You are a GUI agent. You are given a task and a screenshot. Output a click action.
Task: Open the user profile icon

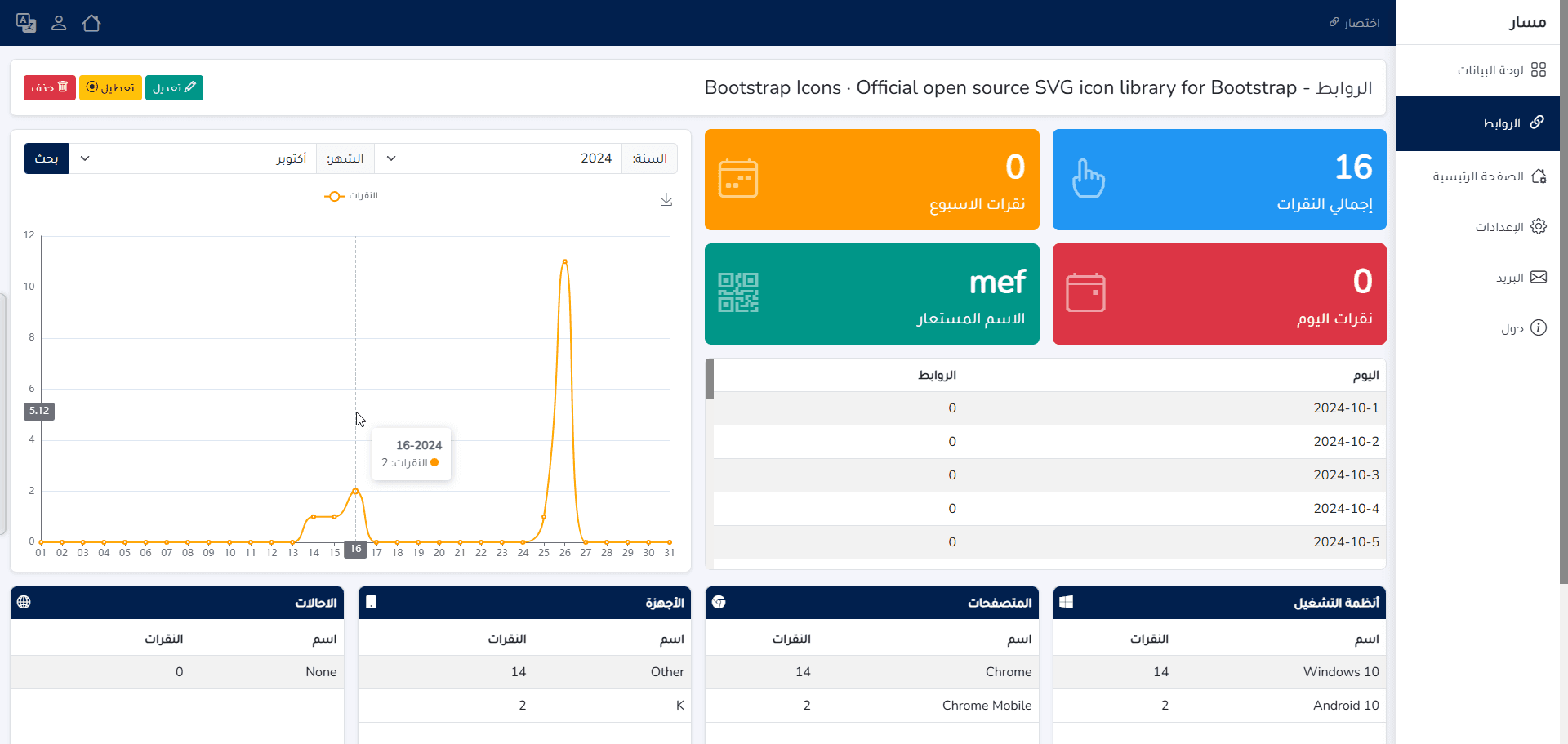[59, 23]
